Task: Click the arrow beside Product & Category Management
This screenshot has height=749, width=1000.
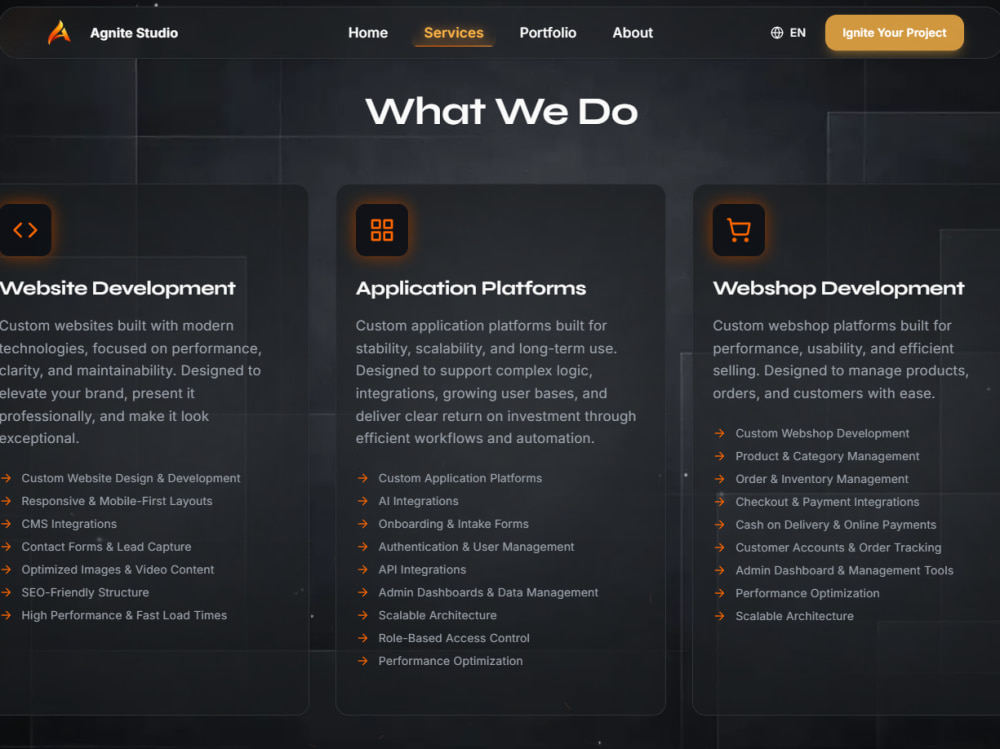Action: (719, 456)
